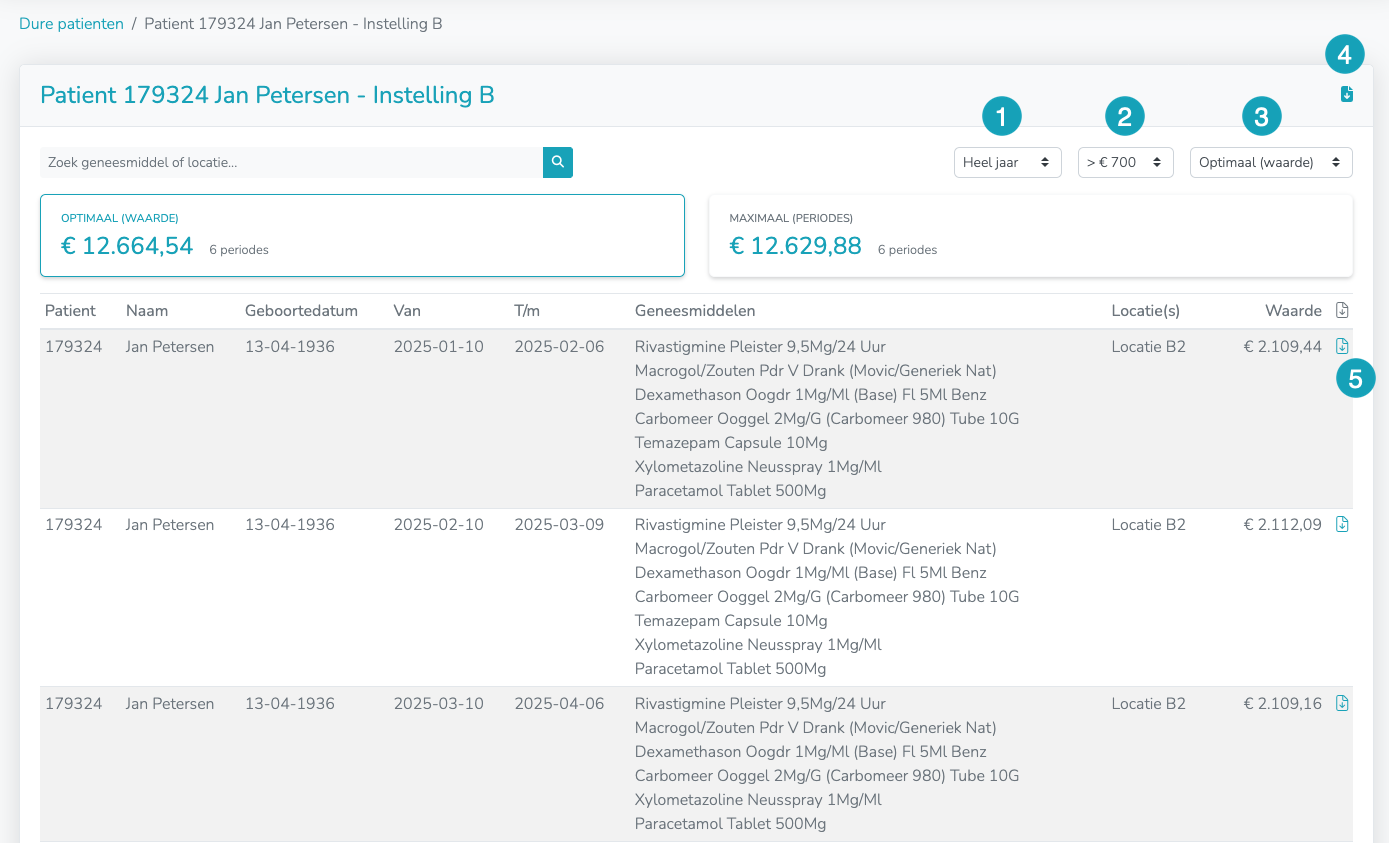This screenshot has width=1389, height=843.
Task: Open the > € 700 threshold dropdown
Action: [x=1126, y=162]
